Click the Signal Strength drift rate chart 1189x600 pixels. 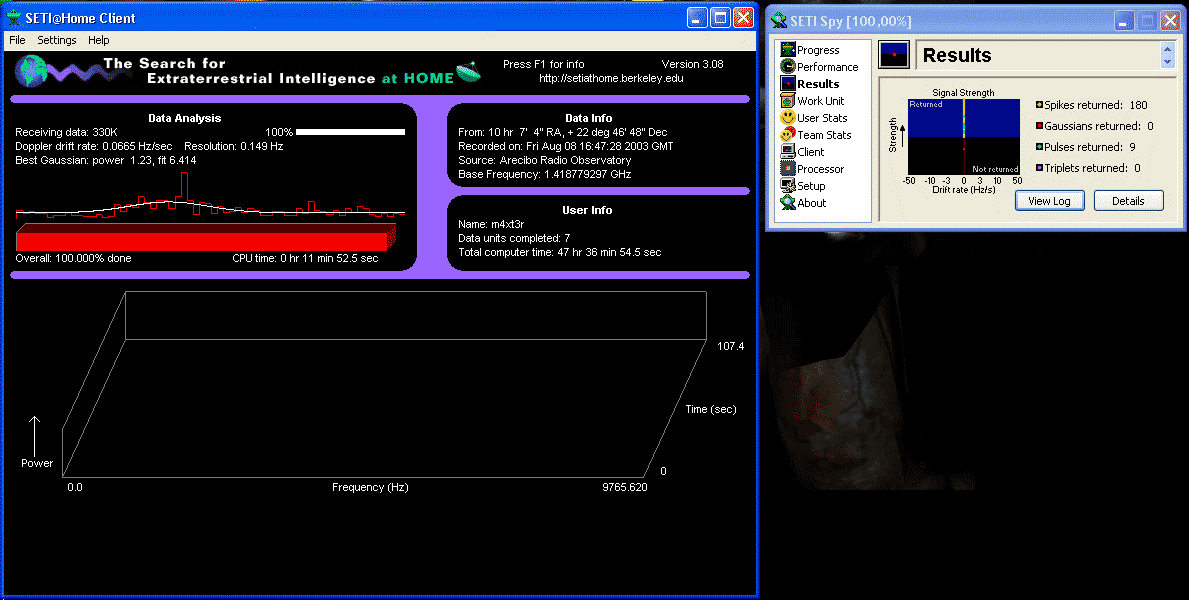pos(964,137)
